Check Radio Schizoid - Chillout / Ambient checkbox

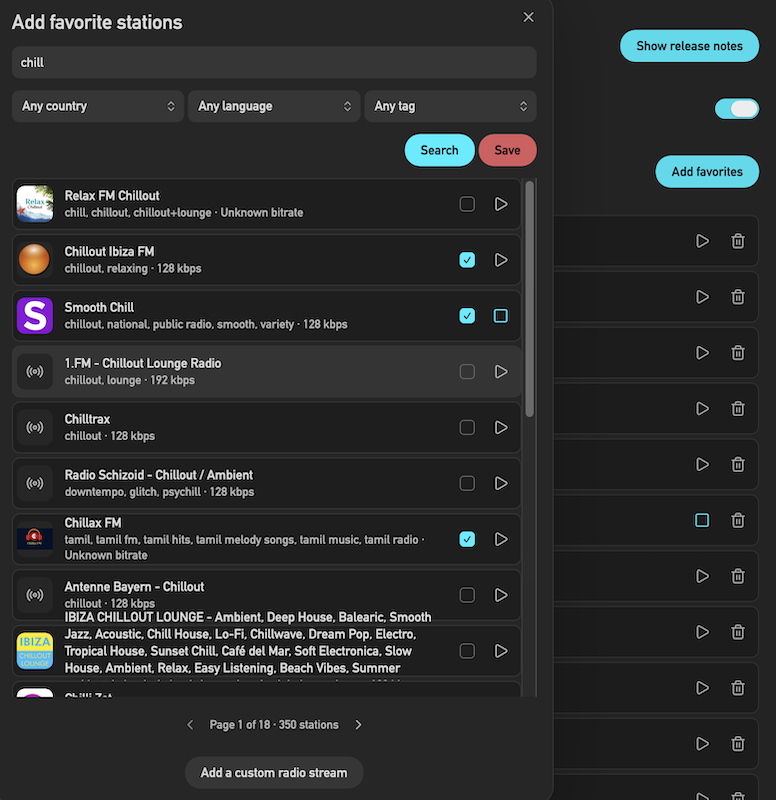pyautogui.click(x=467, y=483)
